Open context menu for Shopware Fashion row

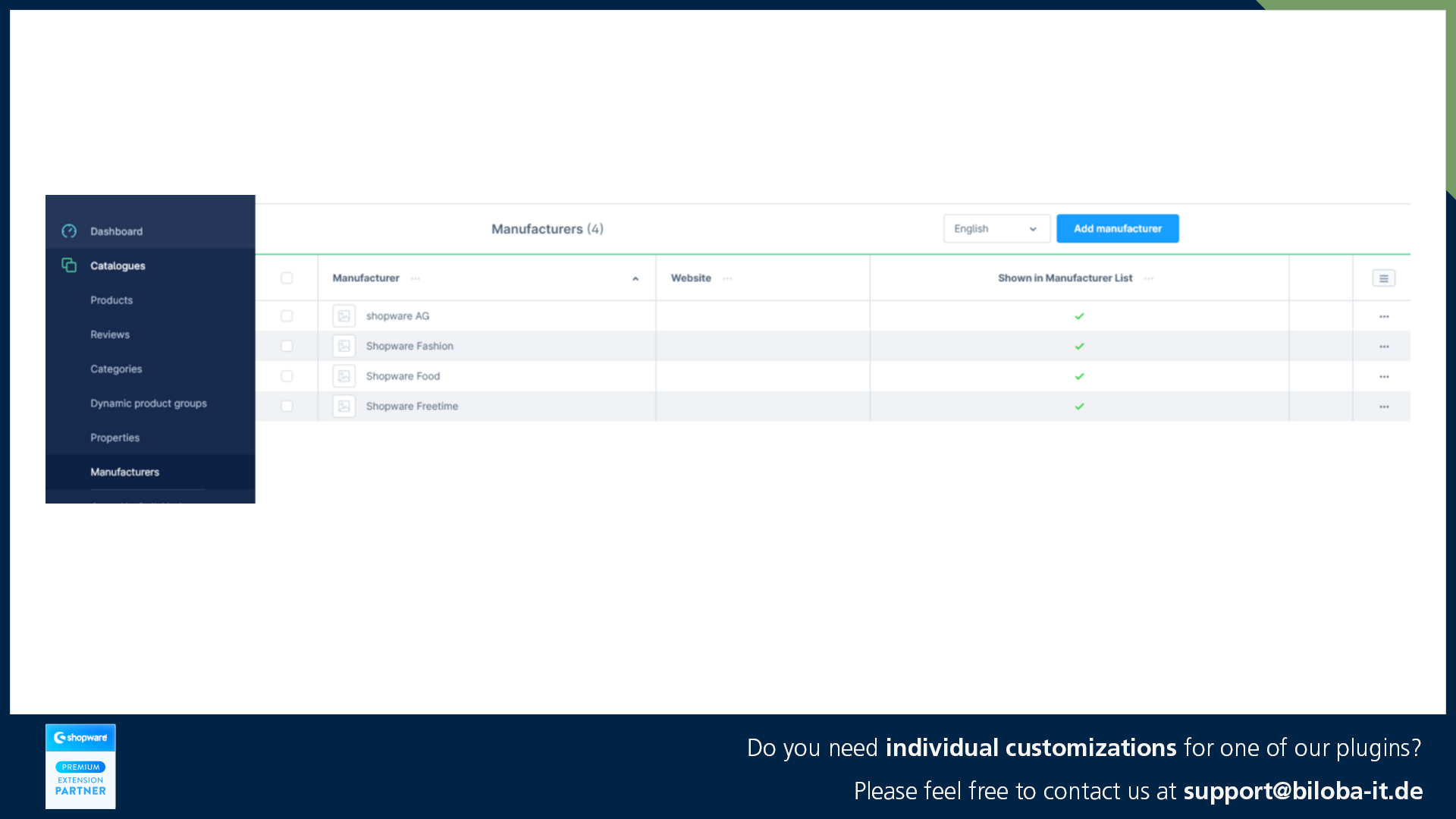pyautogui.click(x=1384, y=347)
